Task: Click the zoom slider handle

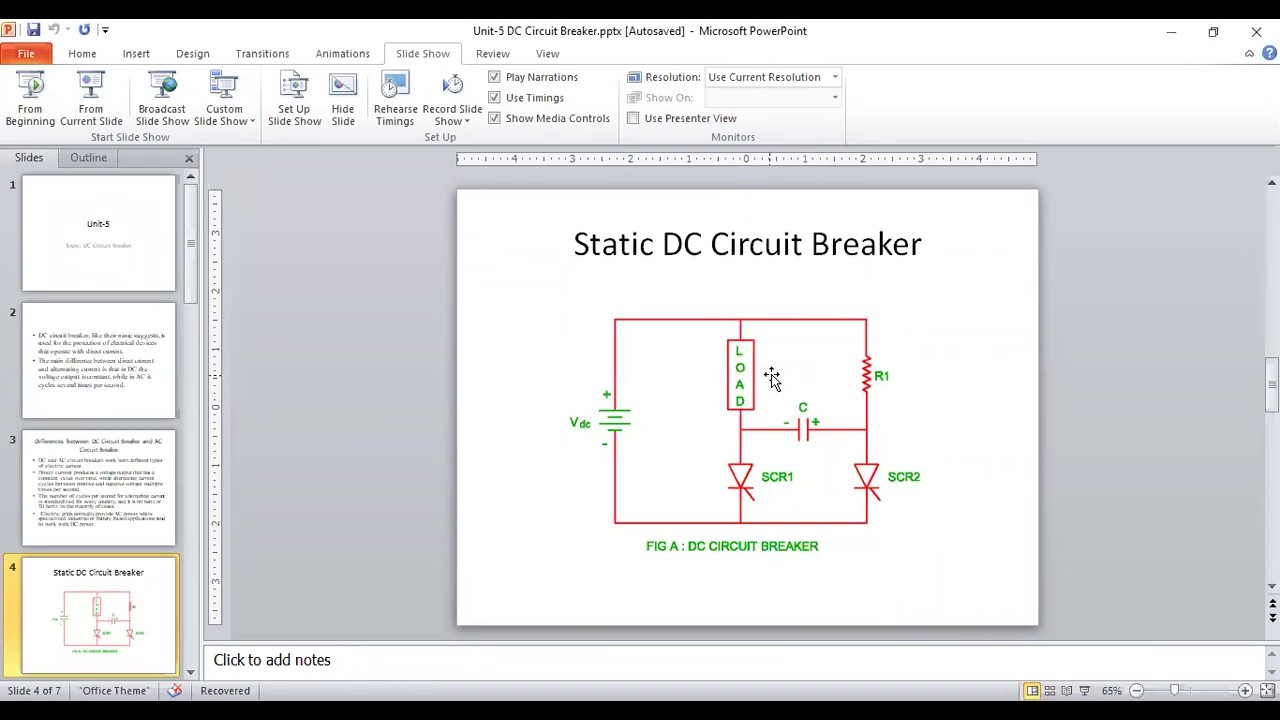Action: tap(1175, 691)
